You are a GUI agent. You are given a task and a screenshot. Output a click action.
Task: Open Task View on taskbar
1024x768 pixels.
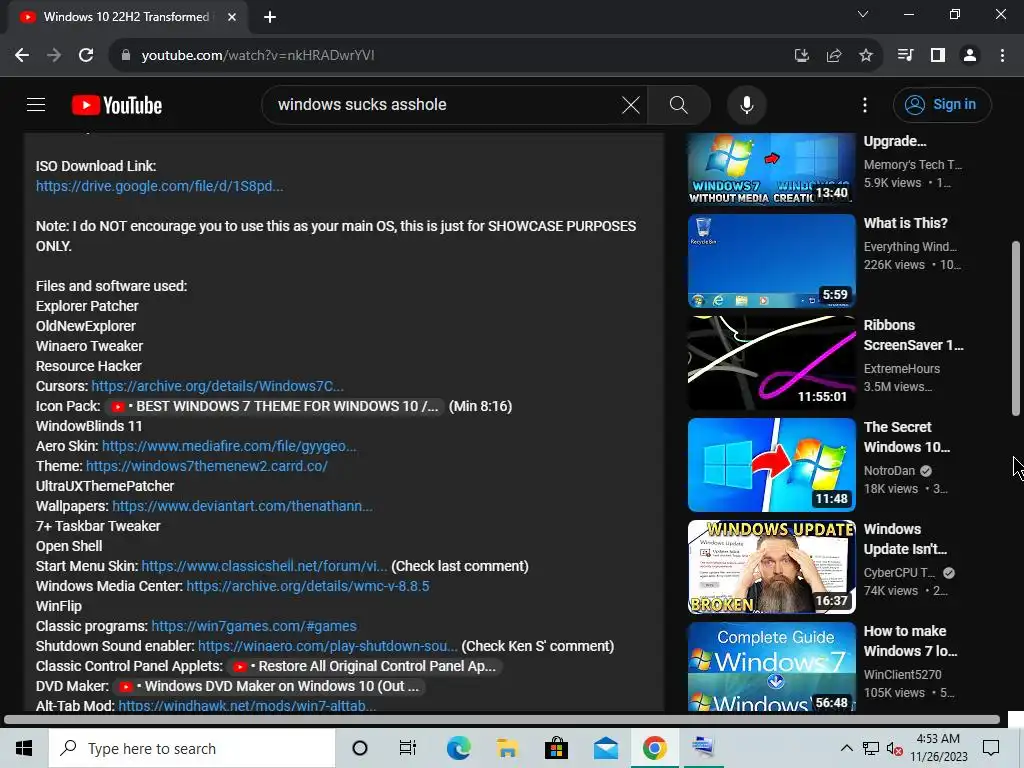pyautogui.click(x=408, y=748)
